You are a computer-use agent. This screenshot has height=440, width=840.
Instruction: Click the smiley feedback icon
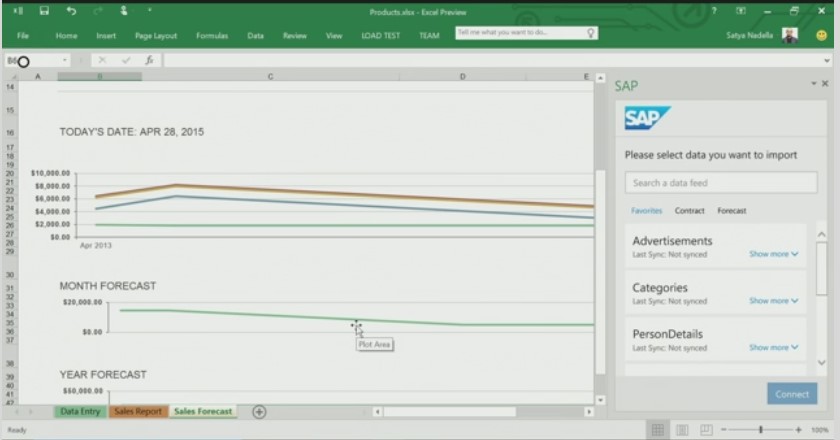point(821,36)
